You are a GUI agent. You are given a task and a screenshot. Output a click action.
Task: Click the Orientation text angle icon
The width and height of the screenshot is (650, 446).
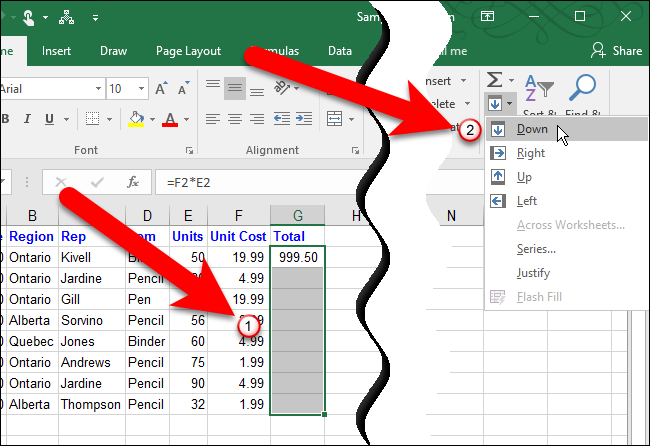click(x=282, y=87)
